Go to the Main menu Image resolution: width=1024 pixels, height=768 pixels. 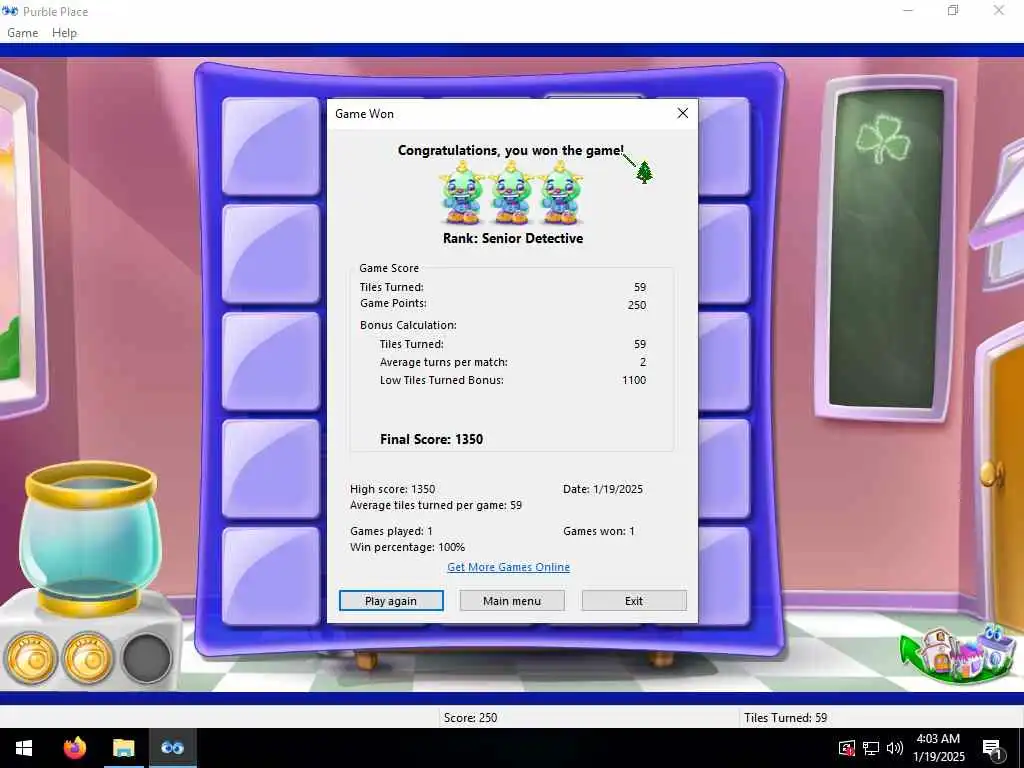[512, 601]
